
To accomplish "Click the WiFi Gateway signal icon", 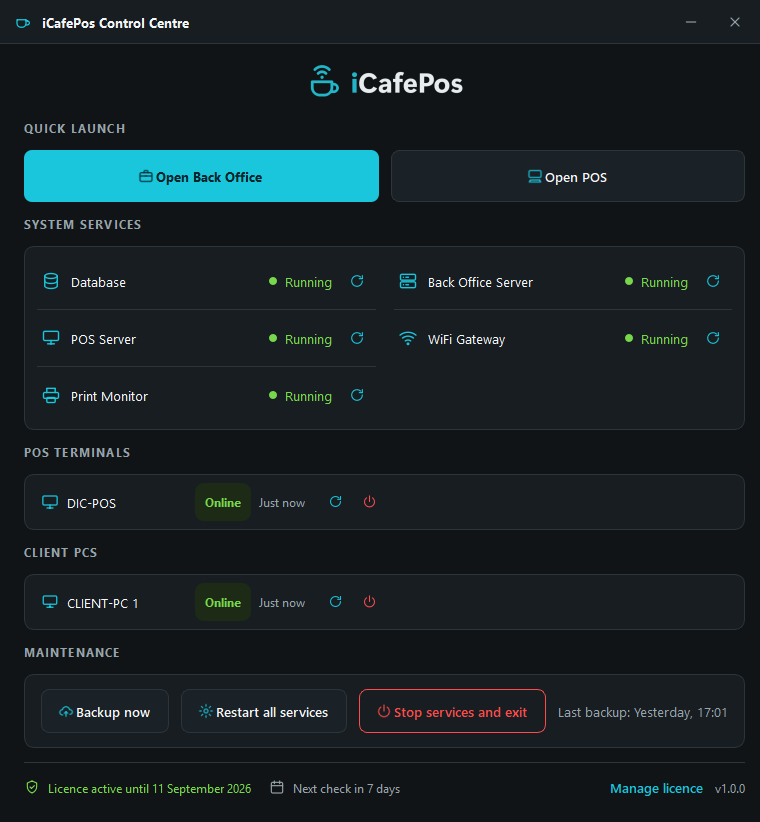I will (x=408, y=339).
